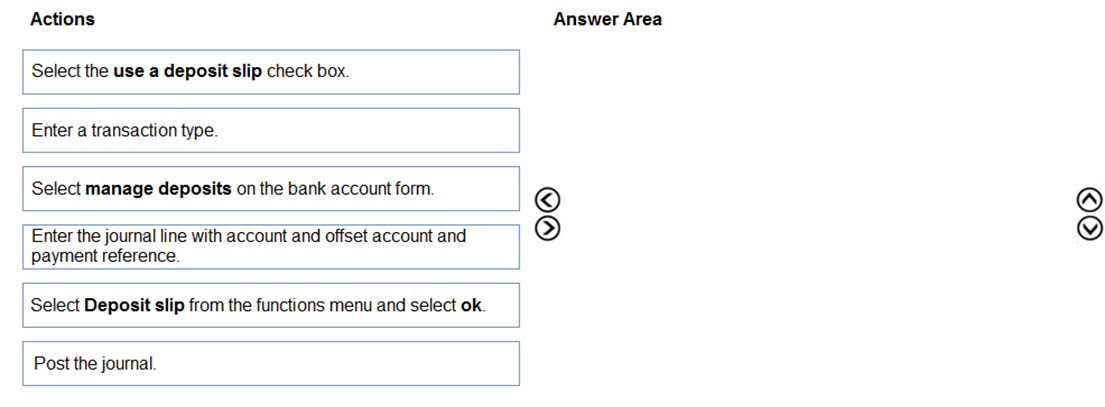Click the bold 'ok' word

(x=471, y=306)
